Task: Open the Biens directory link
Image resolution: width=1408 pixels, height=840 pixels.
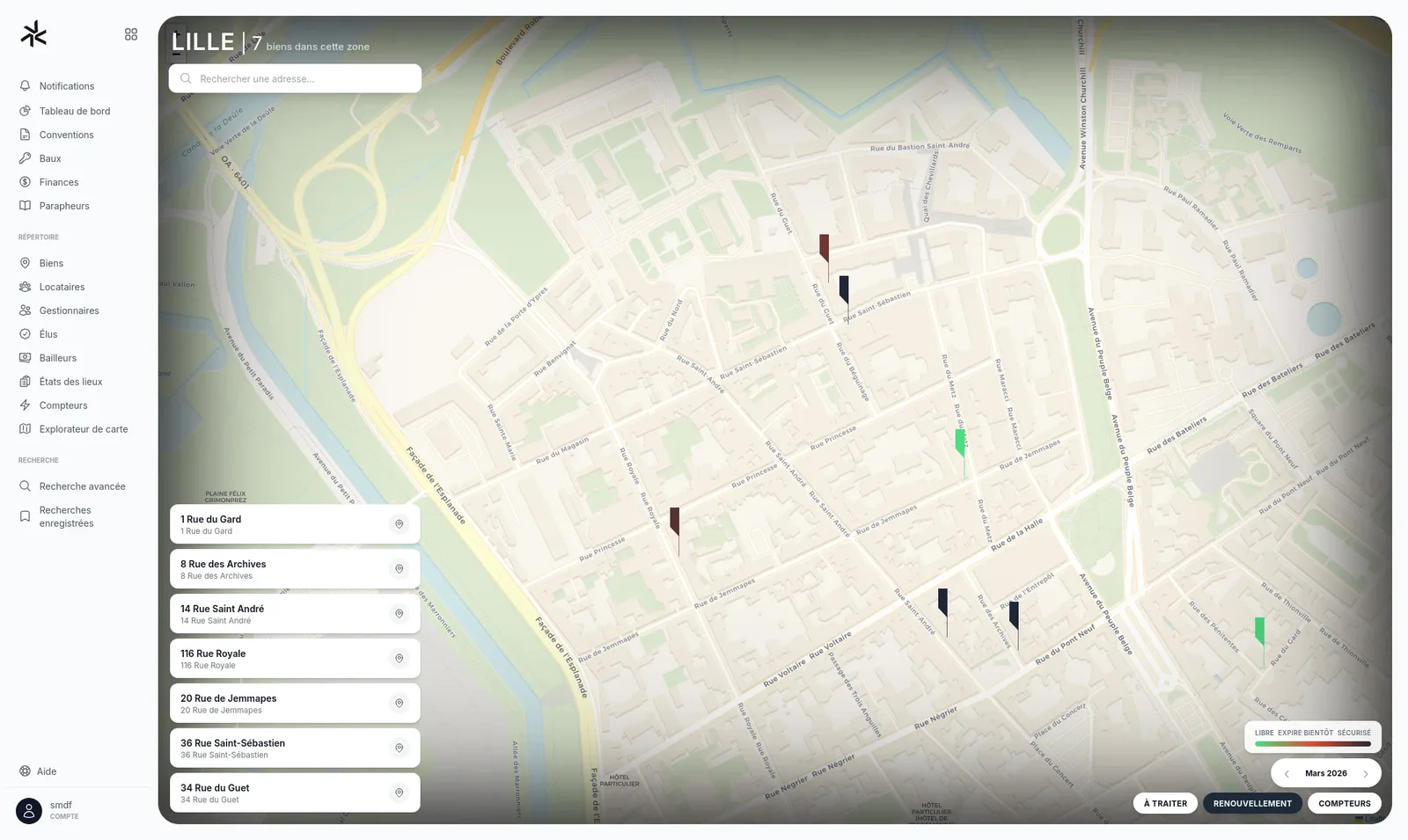Action: pos(51,264)
